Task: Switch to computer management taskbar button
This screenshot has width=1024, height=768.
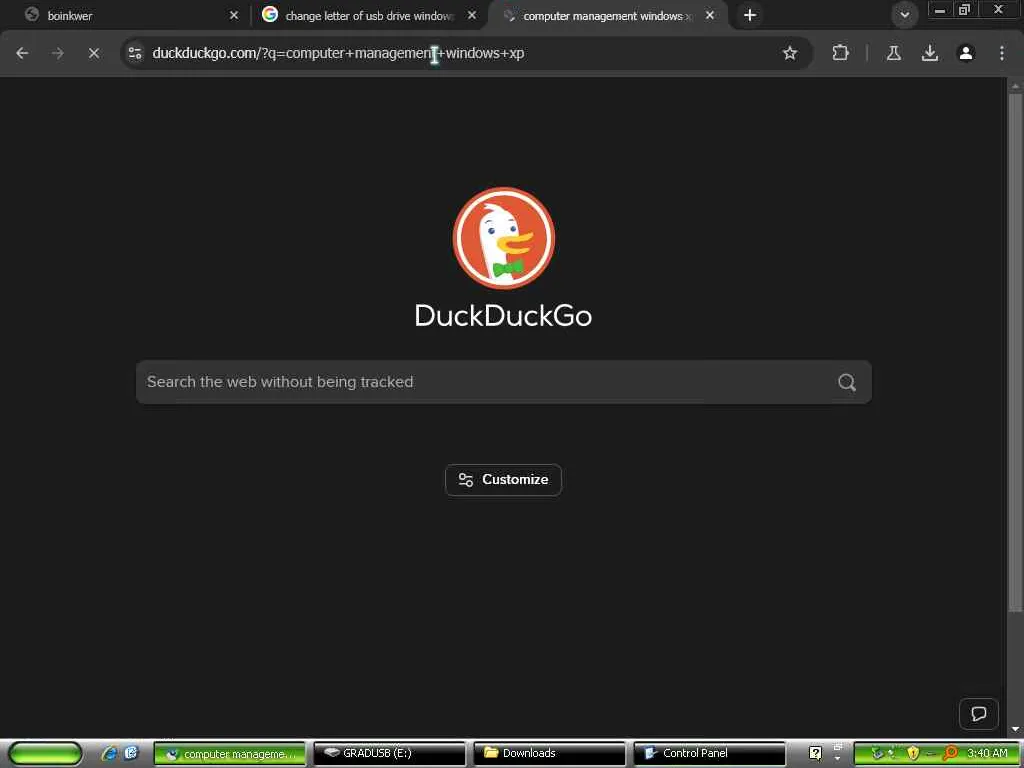Action: (229, 754)
